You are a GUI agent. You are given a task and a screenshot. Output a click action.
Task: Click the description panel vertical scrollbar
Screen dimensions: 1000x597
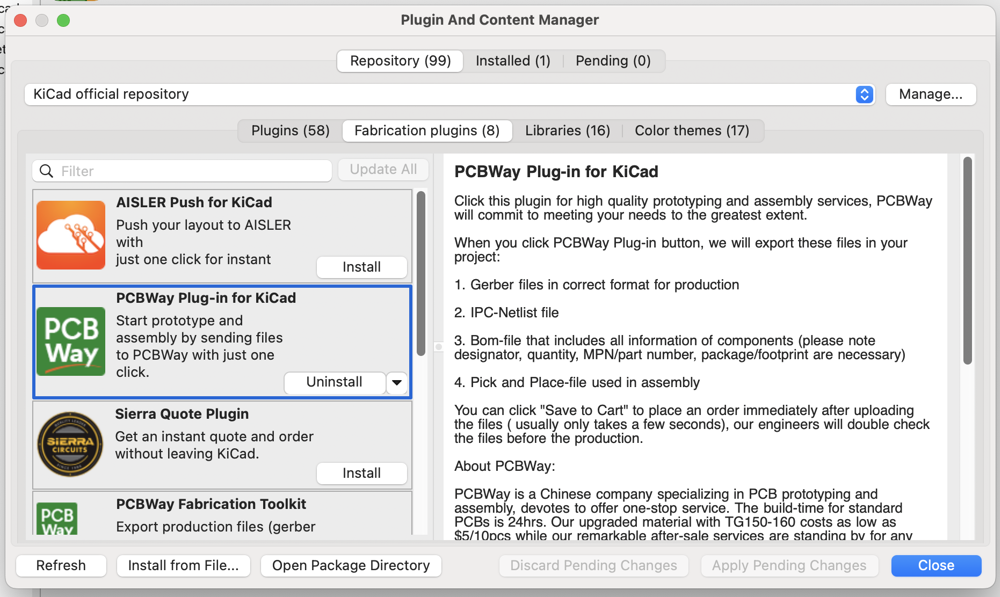[967, 260]
